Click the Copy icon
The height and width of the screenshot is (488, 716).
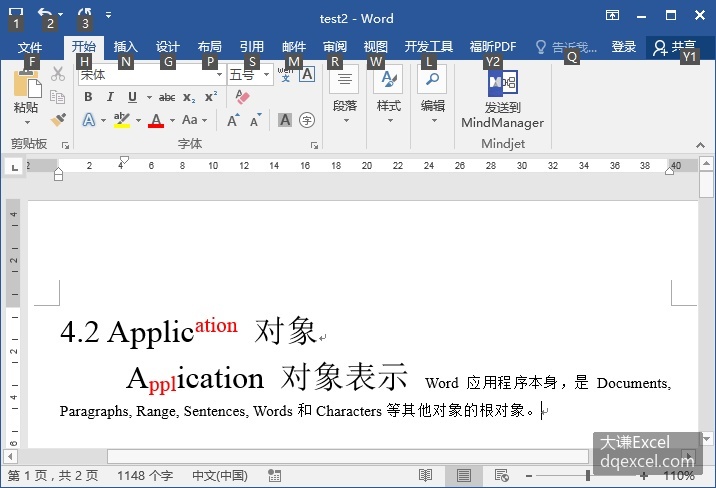pos(58,97)
